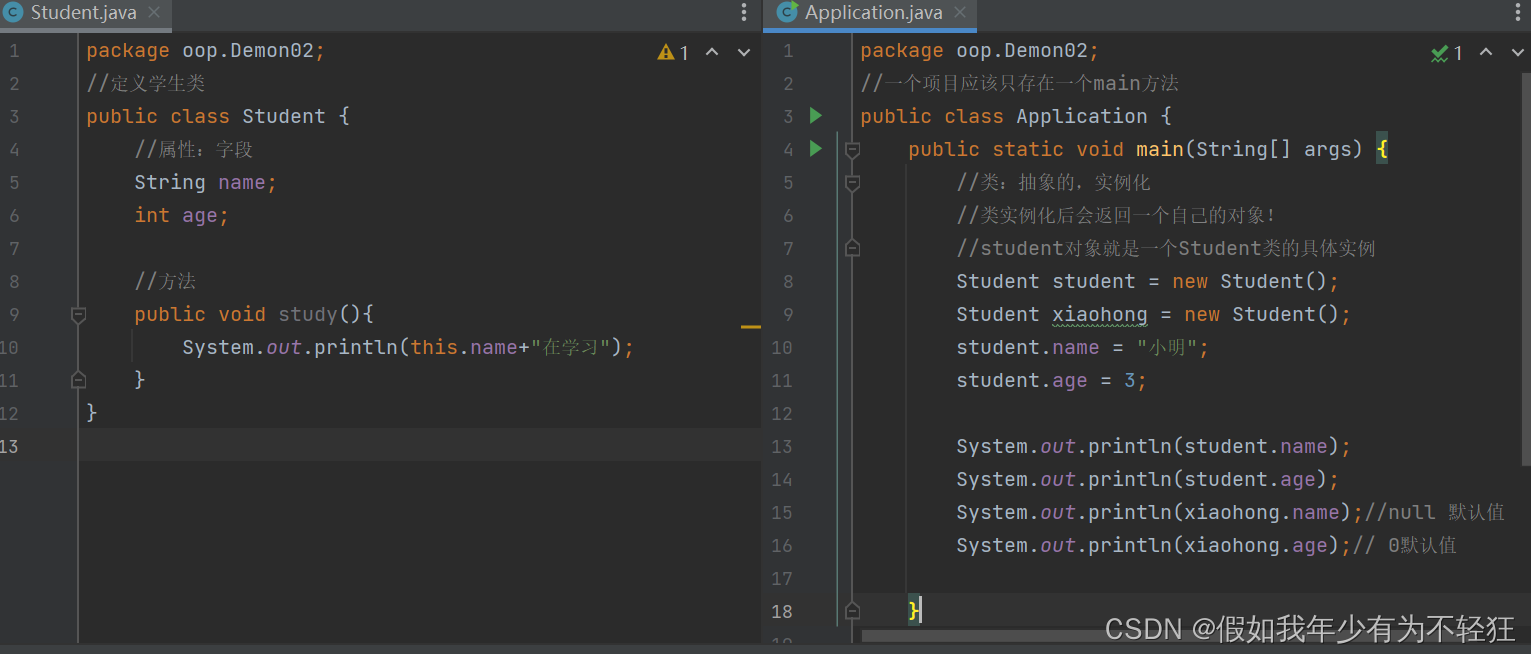Viewport: 1531px width, 654px height.
Task: Open right editor tab options menu
Action: (1517, 13)
